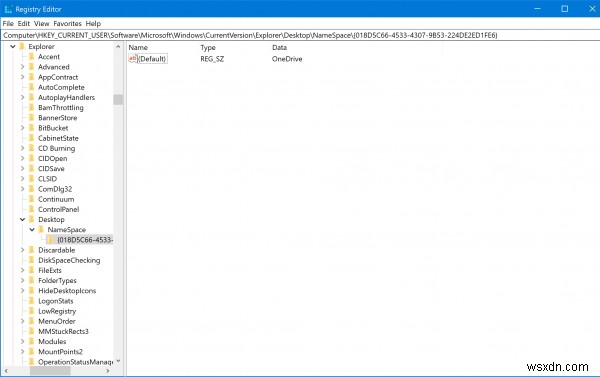Select the LowRegistry key
Screen dimensions: 600x377
click(57, 311)
